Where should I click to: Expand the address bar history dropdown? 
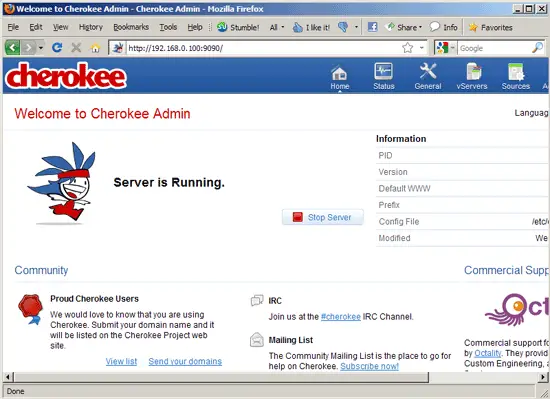coord(422,48)
